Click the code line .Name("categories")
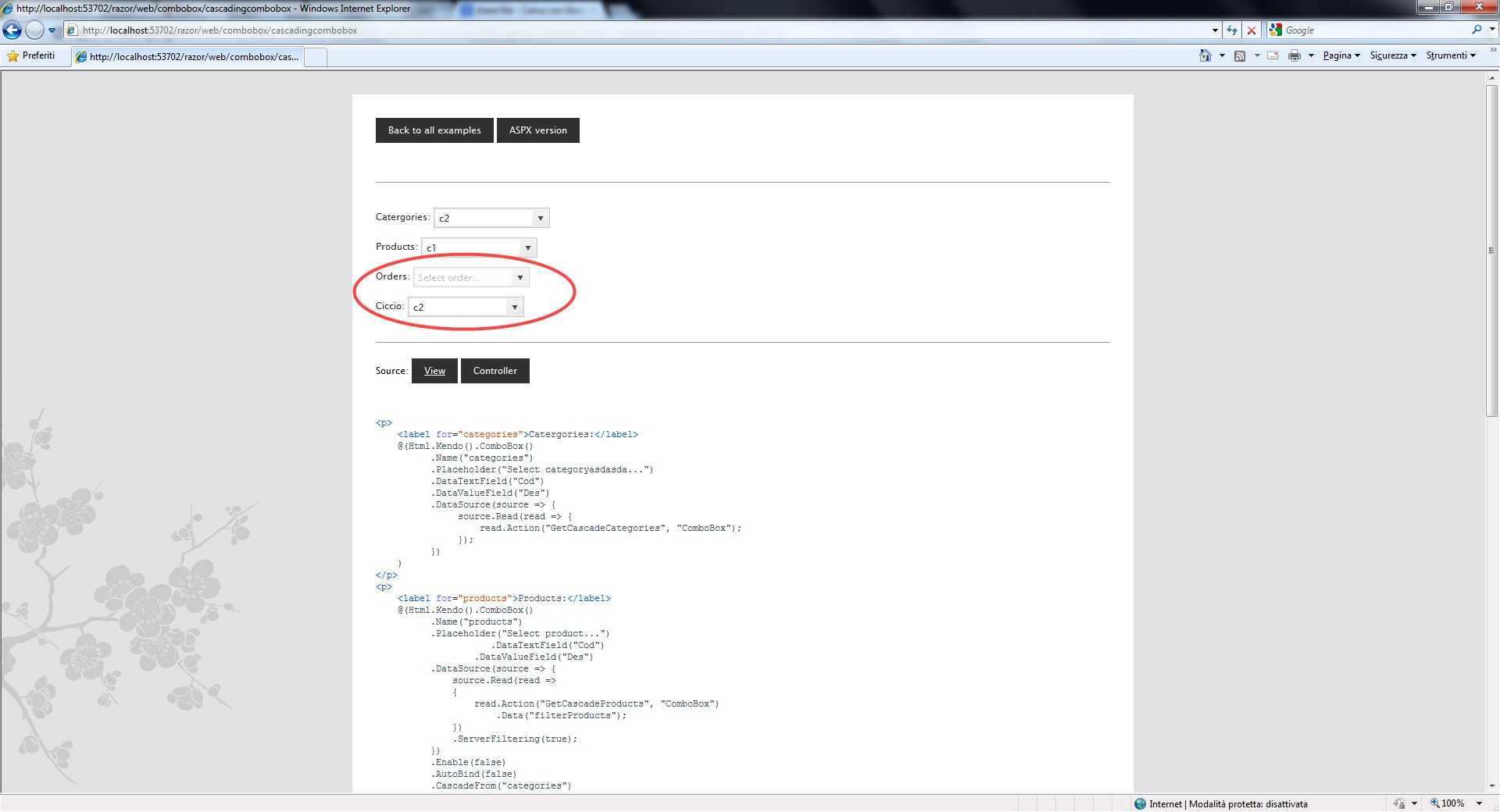 tap(481, 458)
